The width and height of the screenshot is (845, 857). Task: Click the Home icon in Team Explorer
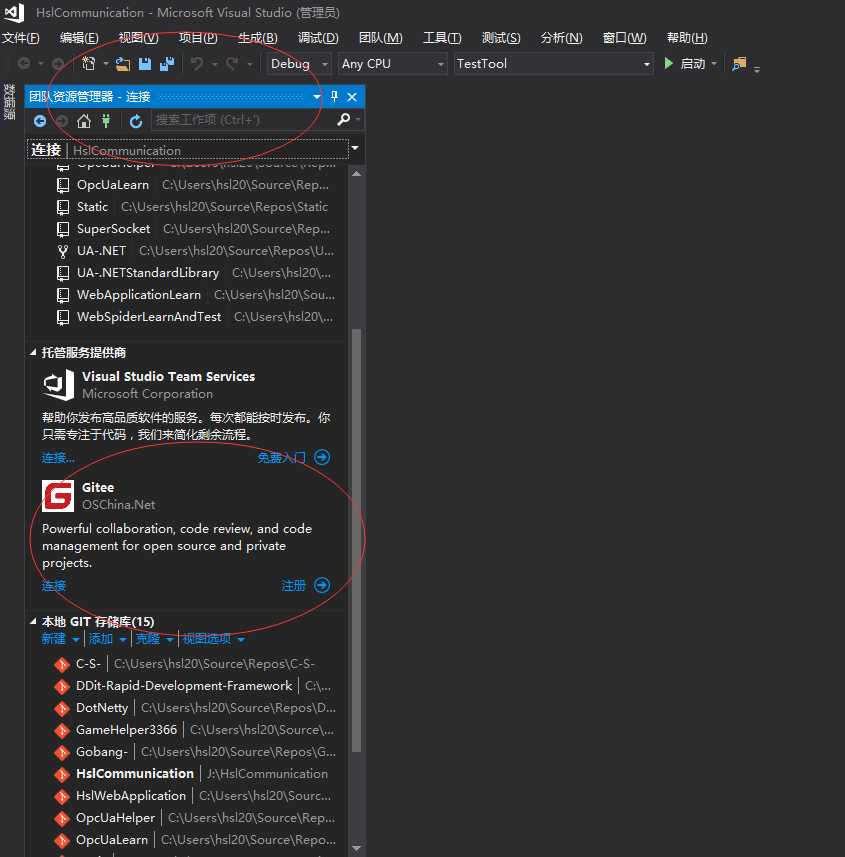[84, 121]
